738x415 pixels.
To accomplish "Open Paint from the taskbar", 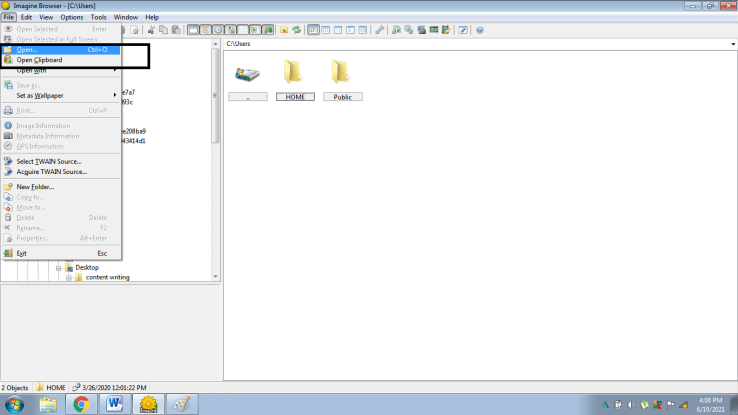I will click(x=182, y=404).
